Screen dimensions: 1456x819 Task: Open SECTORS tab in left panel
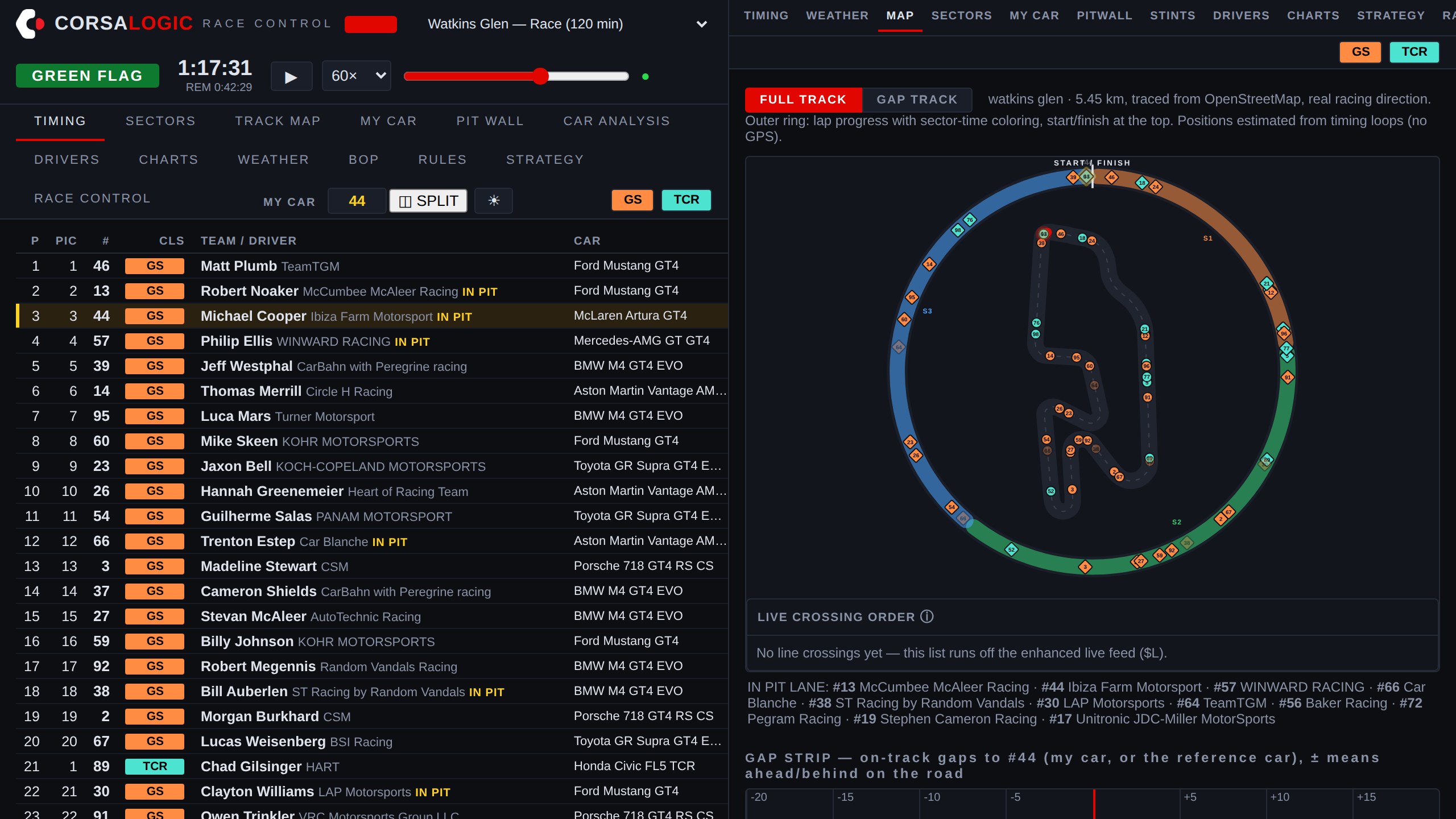[x=160, y=121]
